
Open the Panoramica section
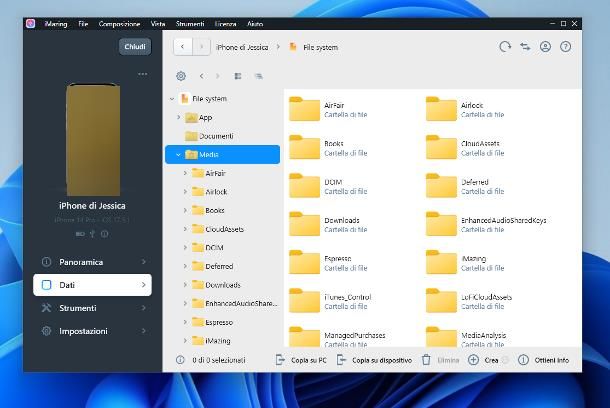(93, 262)
